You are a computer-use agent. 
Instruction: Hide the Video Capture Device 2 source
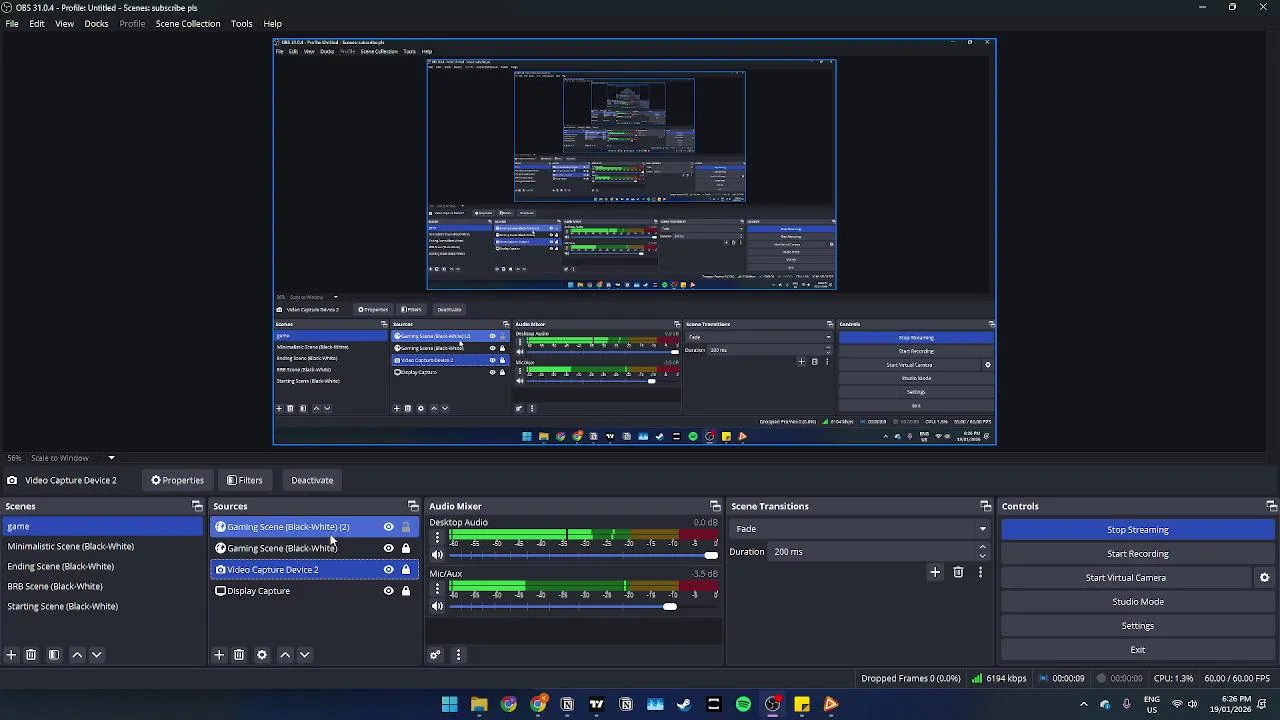click(x=389, y=570)
